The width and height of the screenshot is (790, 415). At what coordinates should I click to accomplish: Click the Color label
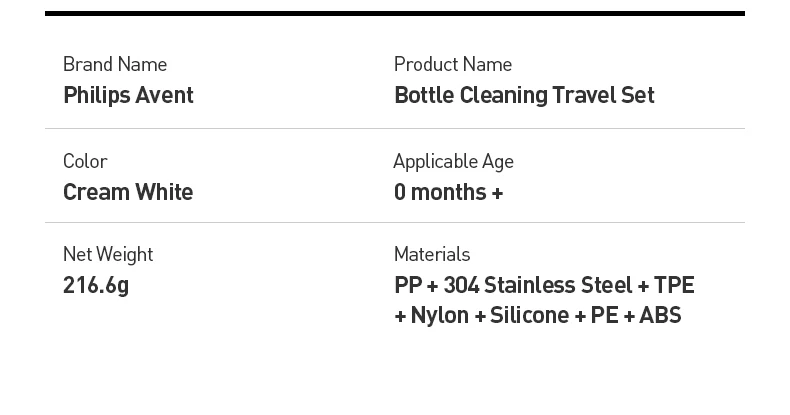point(85,161)
